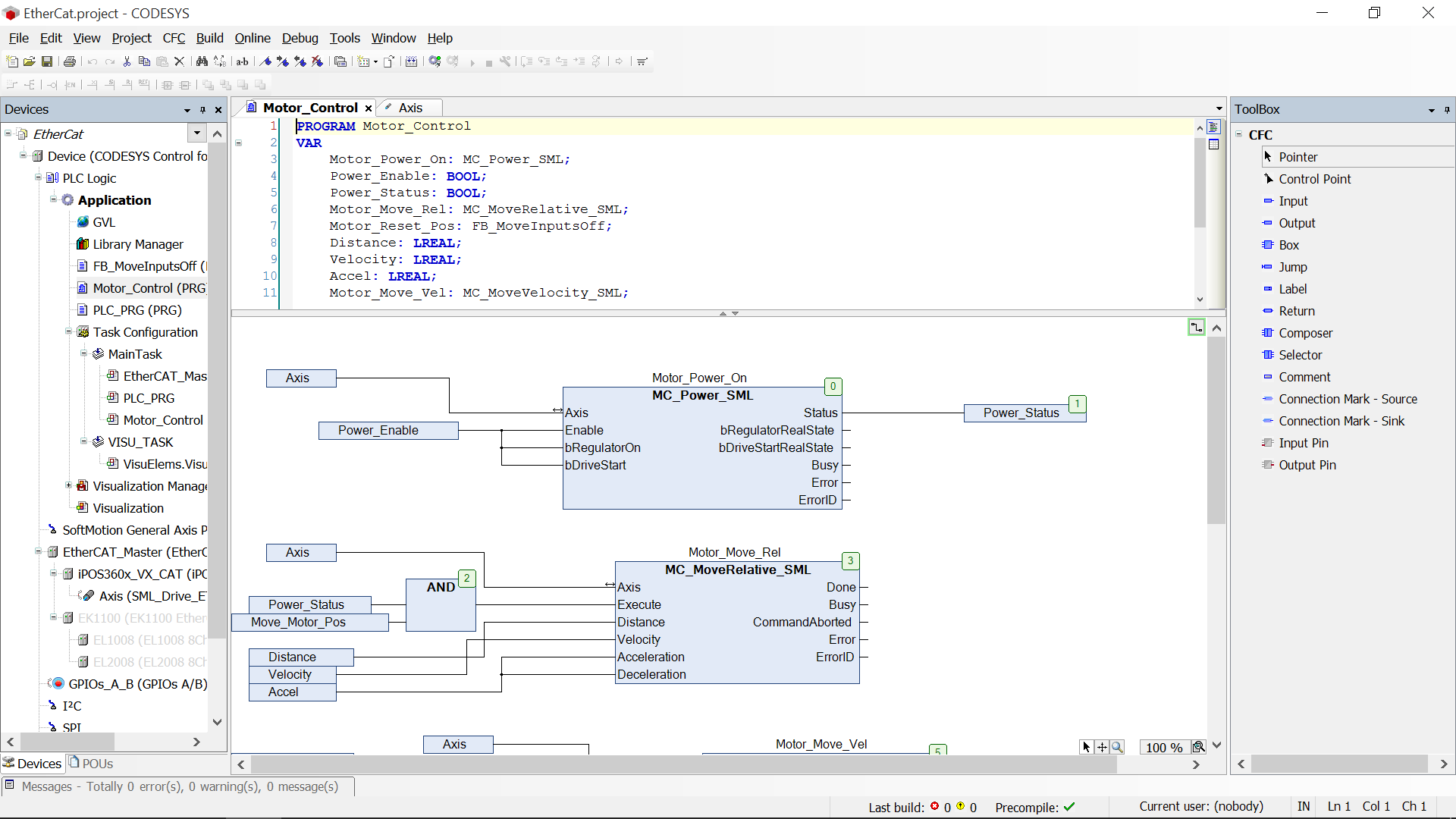Expand the Visualization Manager node
Screen dimensions: 1456x819
[69, 485]
